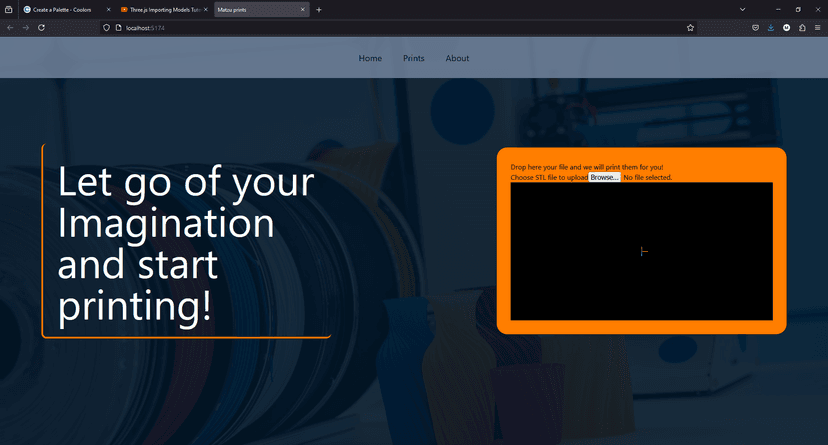
Task: Open the Firefox View icon
Action: (x=8, y=9)
